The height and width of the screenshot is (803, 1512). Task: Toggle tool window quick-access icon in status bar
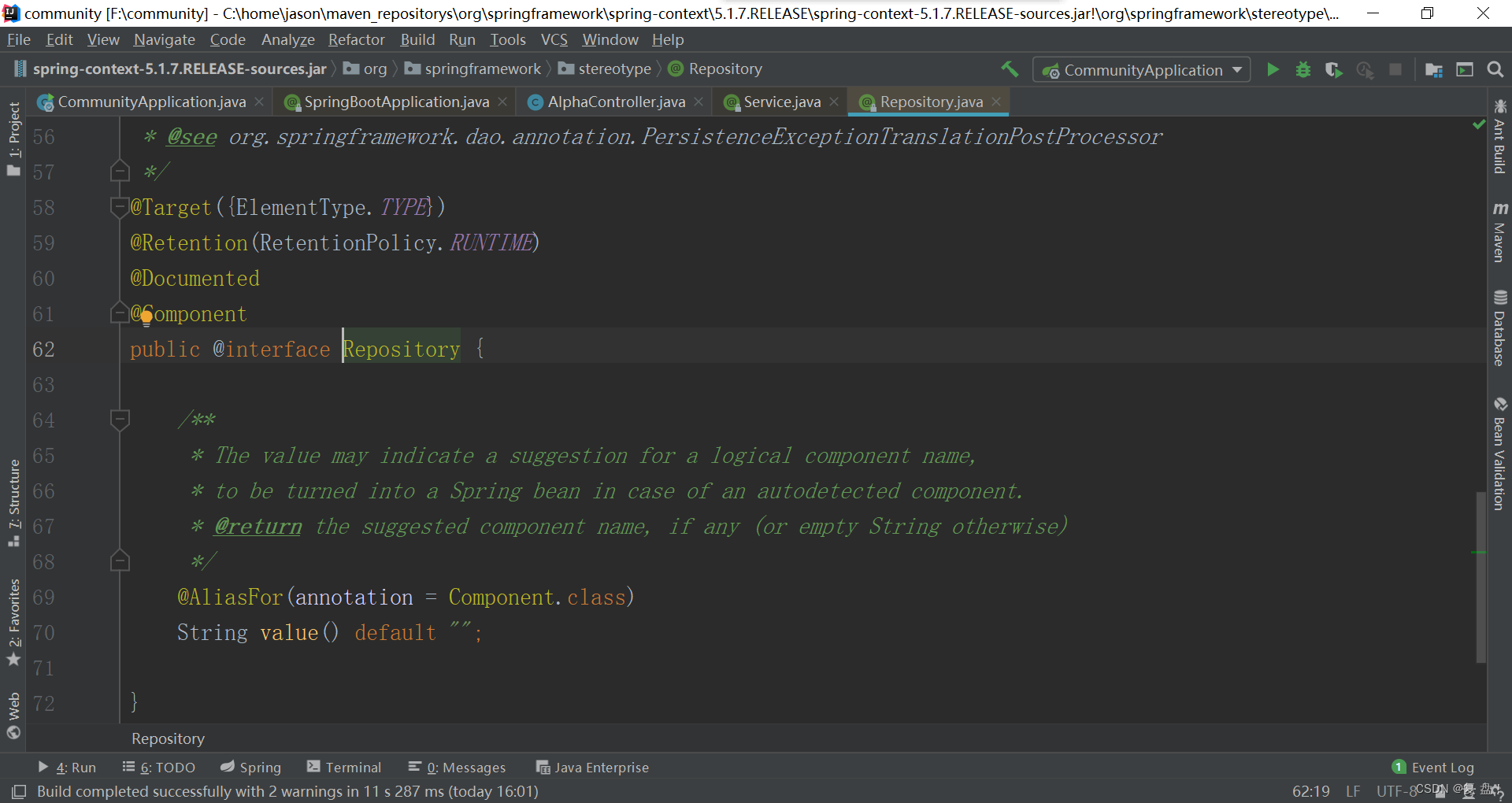19,791
